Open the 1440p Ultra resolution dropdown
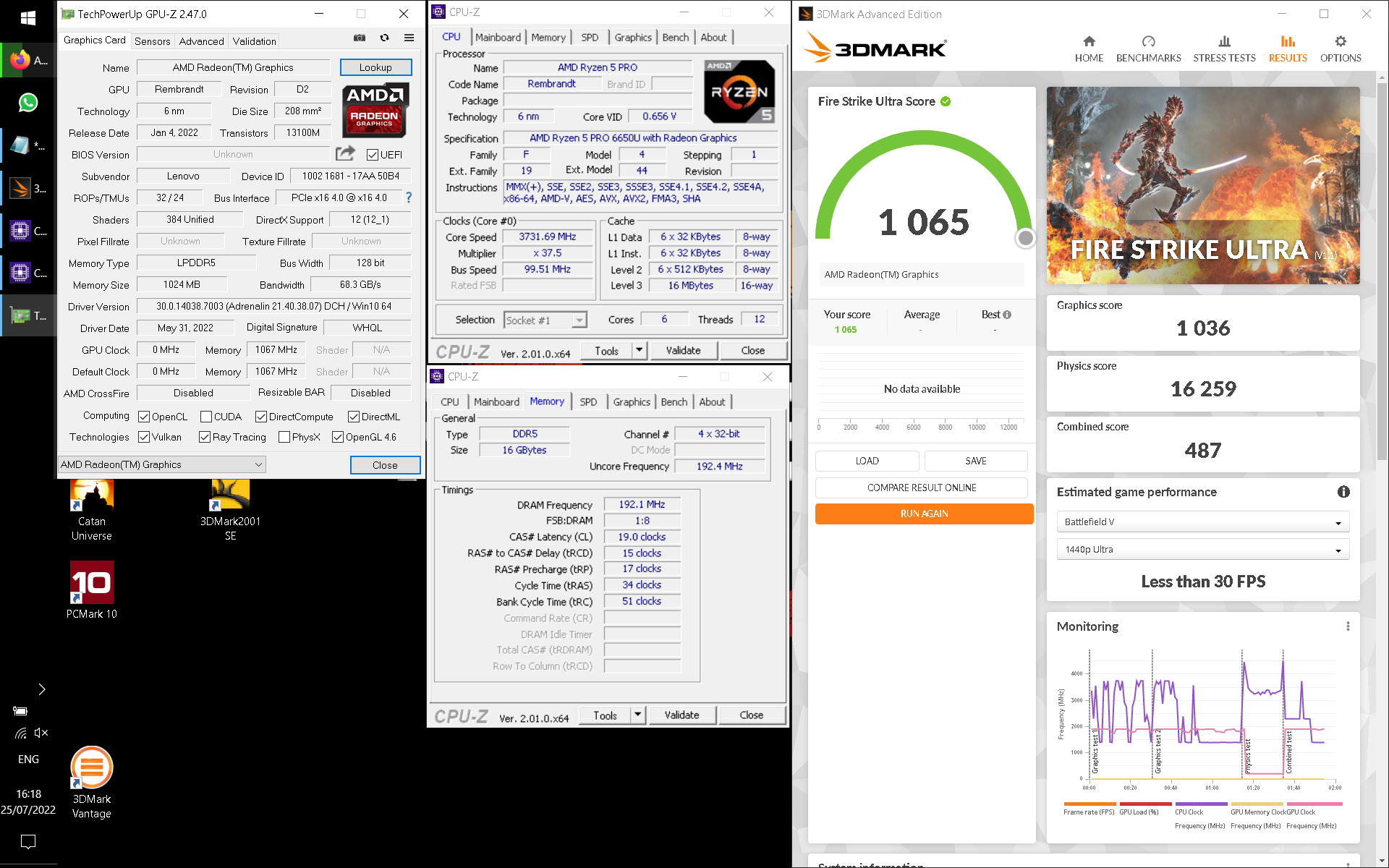This screenshot has height=868, width=1389. point(1202,550)
